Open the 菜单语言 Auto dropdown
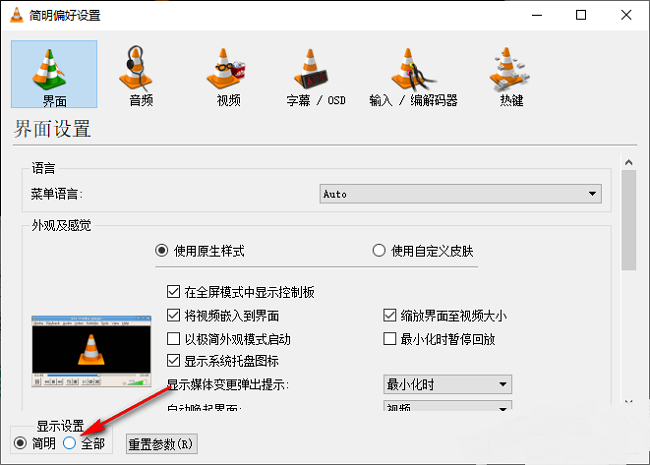 coord(461,194)
